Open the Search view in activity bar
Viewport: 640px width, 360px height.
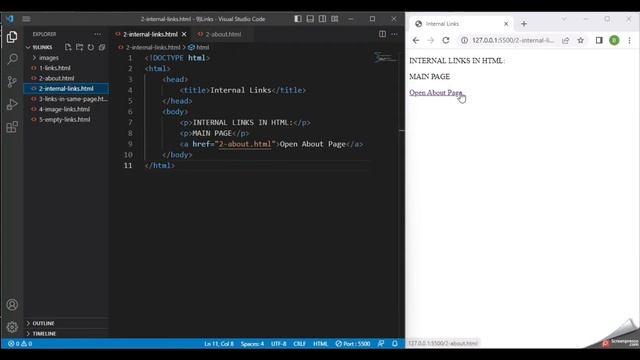pyautogui.click(x=12, y=59)
